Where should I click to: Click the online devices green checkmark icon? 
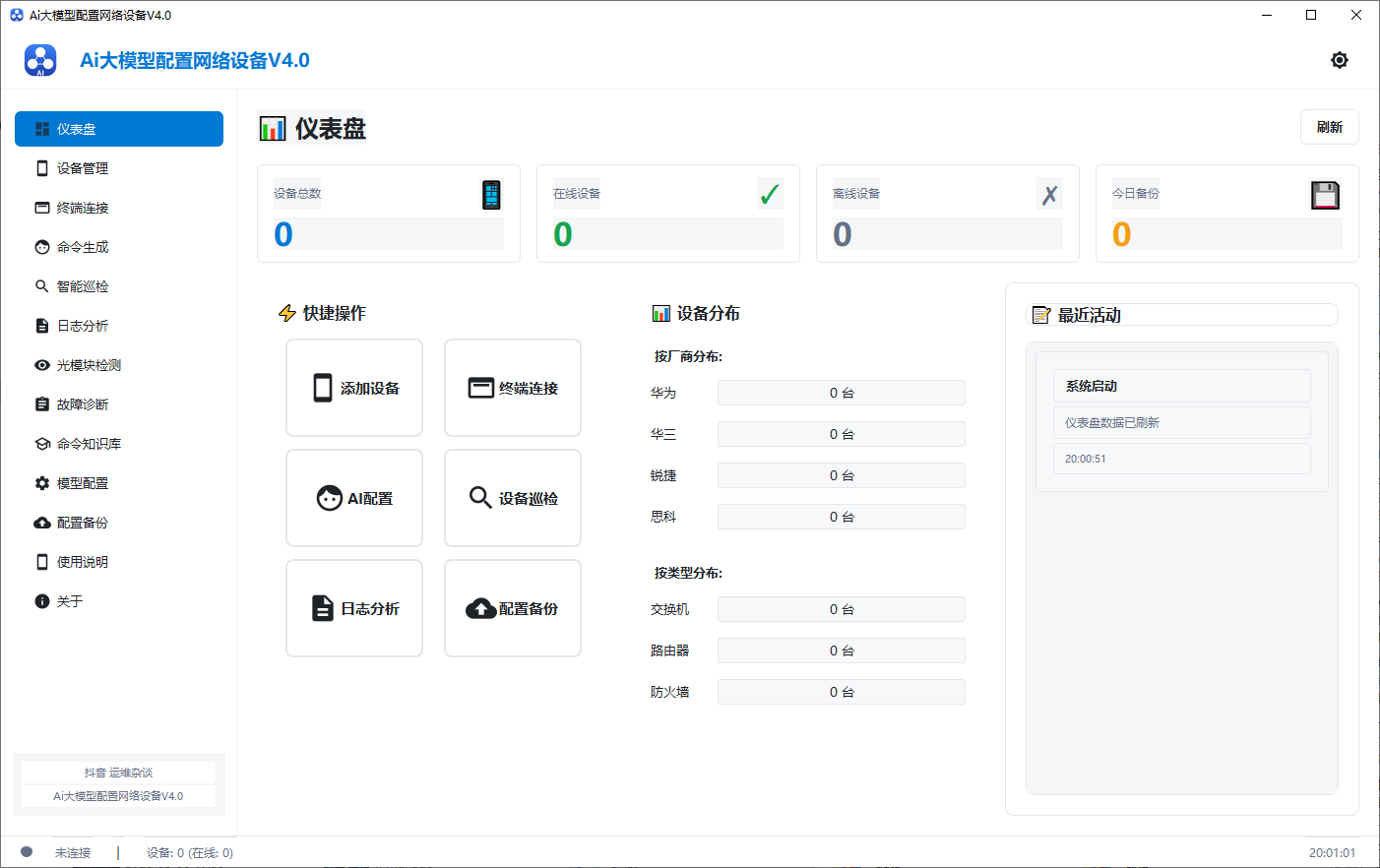pyautogui.click(x=770, y=195)
